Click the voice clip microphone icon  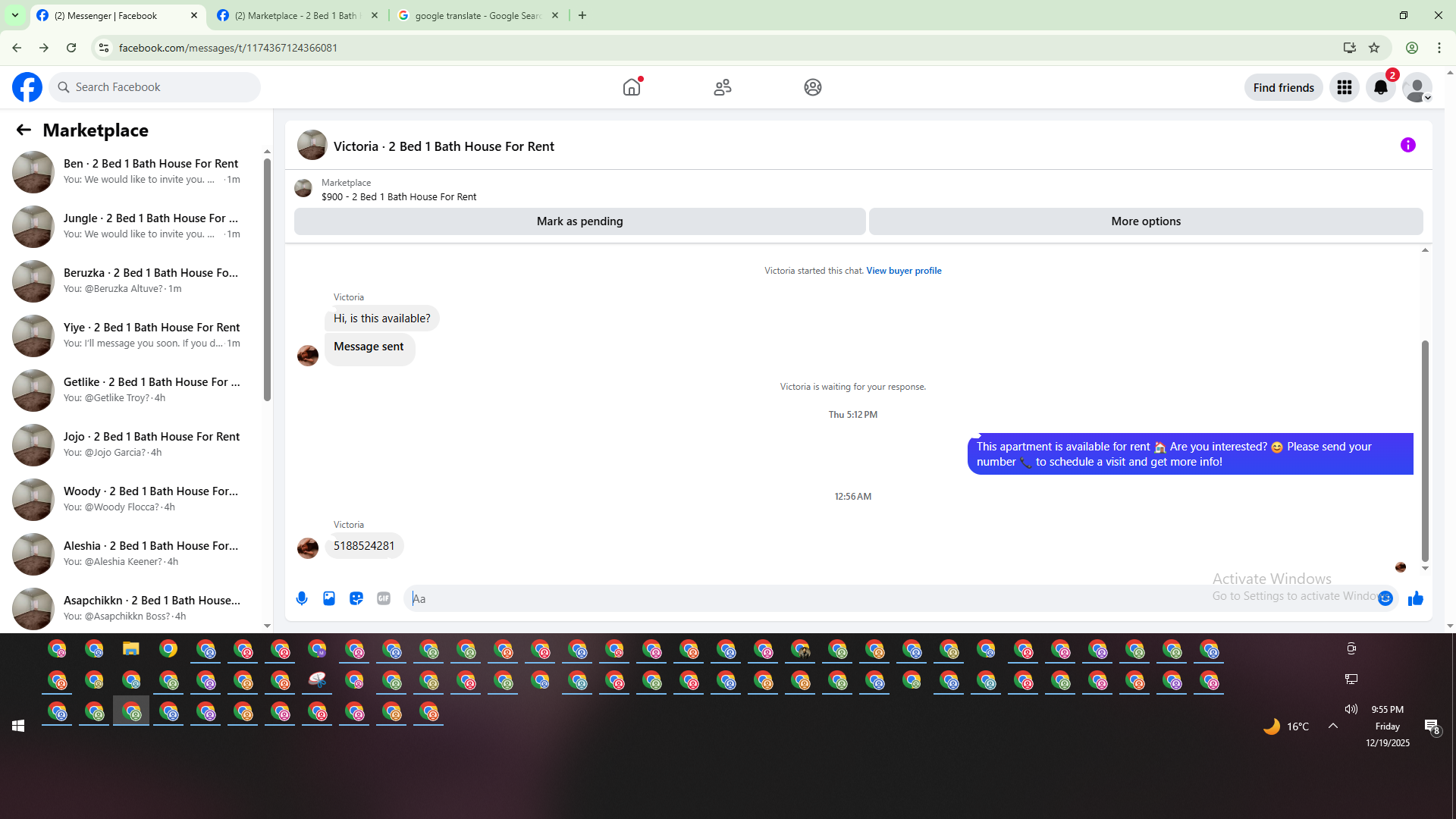[302, 598]
